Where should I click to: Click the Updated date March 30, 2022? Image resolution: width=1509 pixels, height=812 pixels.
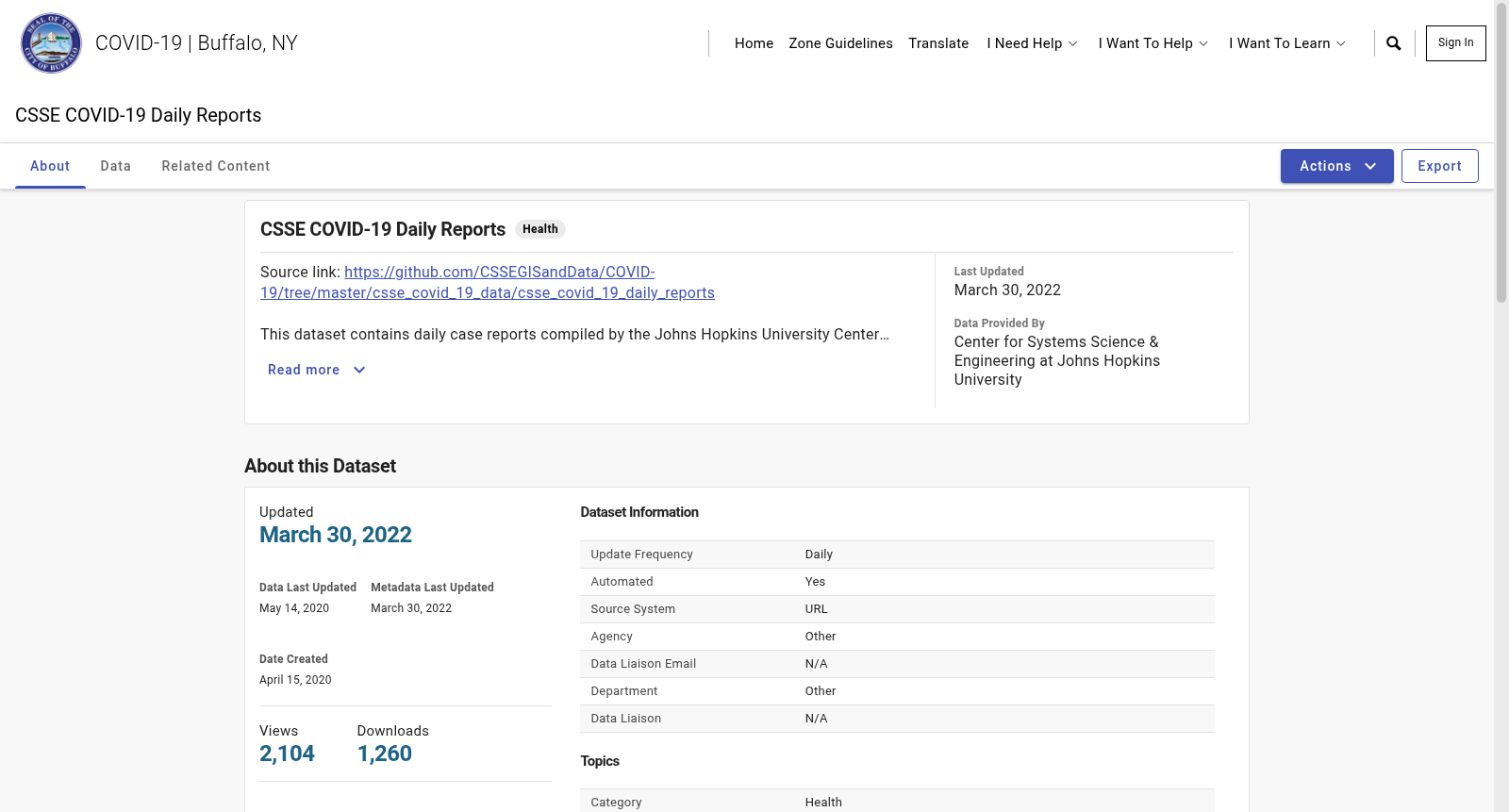(x=336, y=535)
